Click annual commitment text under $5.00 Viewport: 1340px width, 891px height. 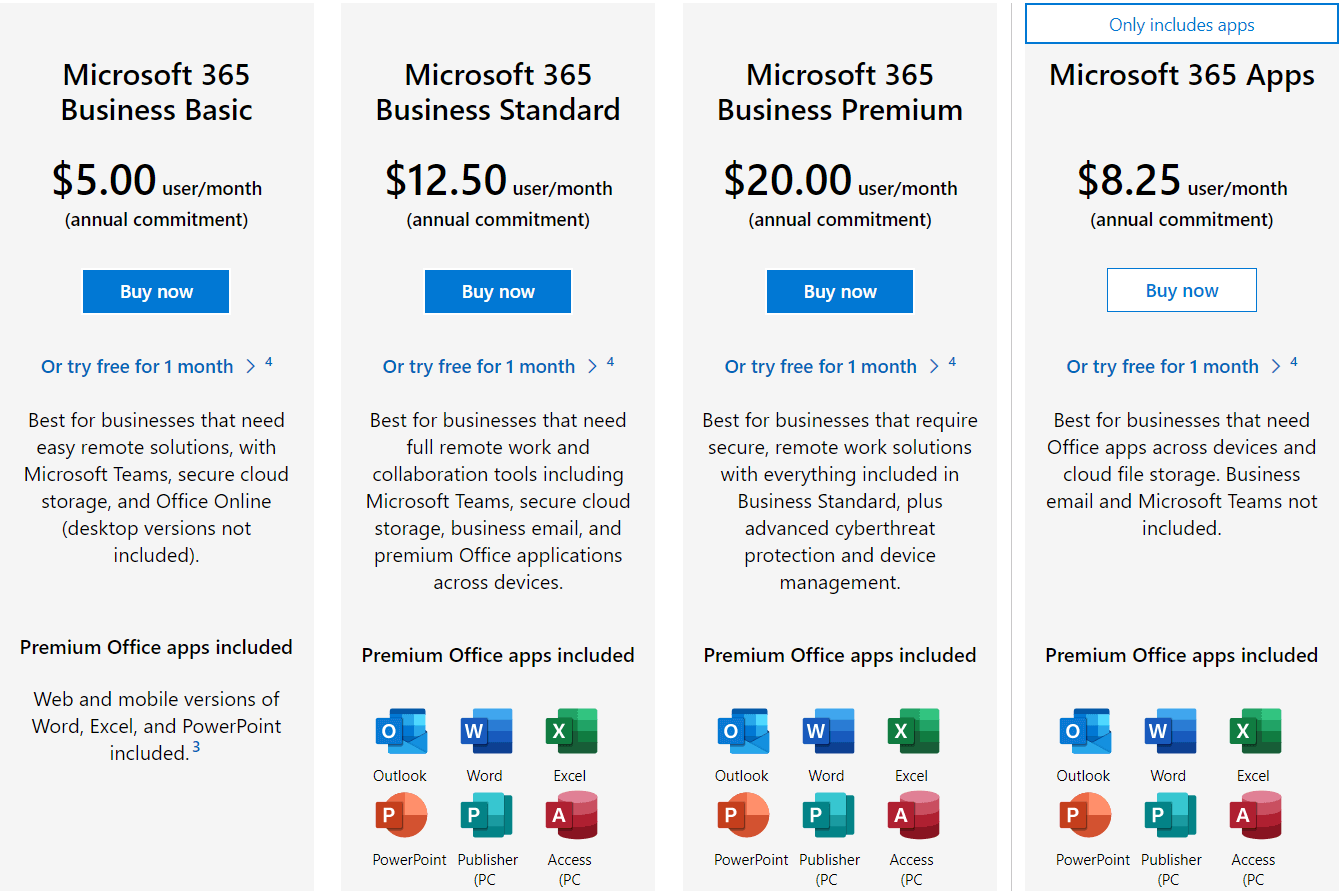pos(156,219)
